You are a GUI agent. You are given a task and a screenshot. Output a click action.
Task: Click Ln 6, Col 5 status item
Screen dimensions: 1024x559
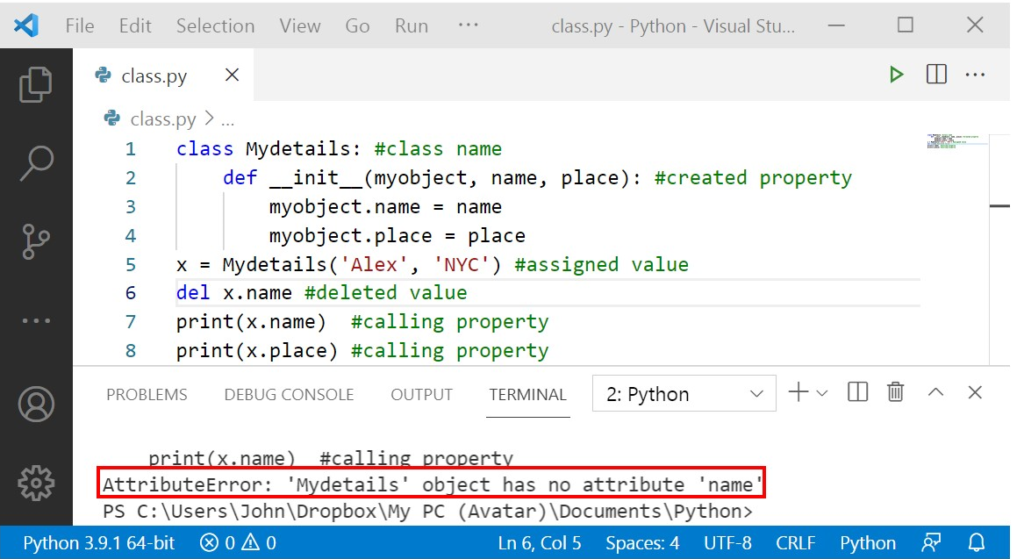pos(539,543)
